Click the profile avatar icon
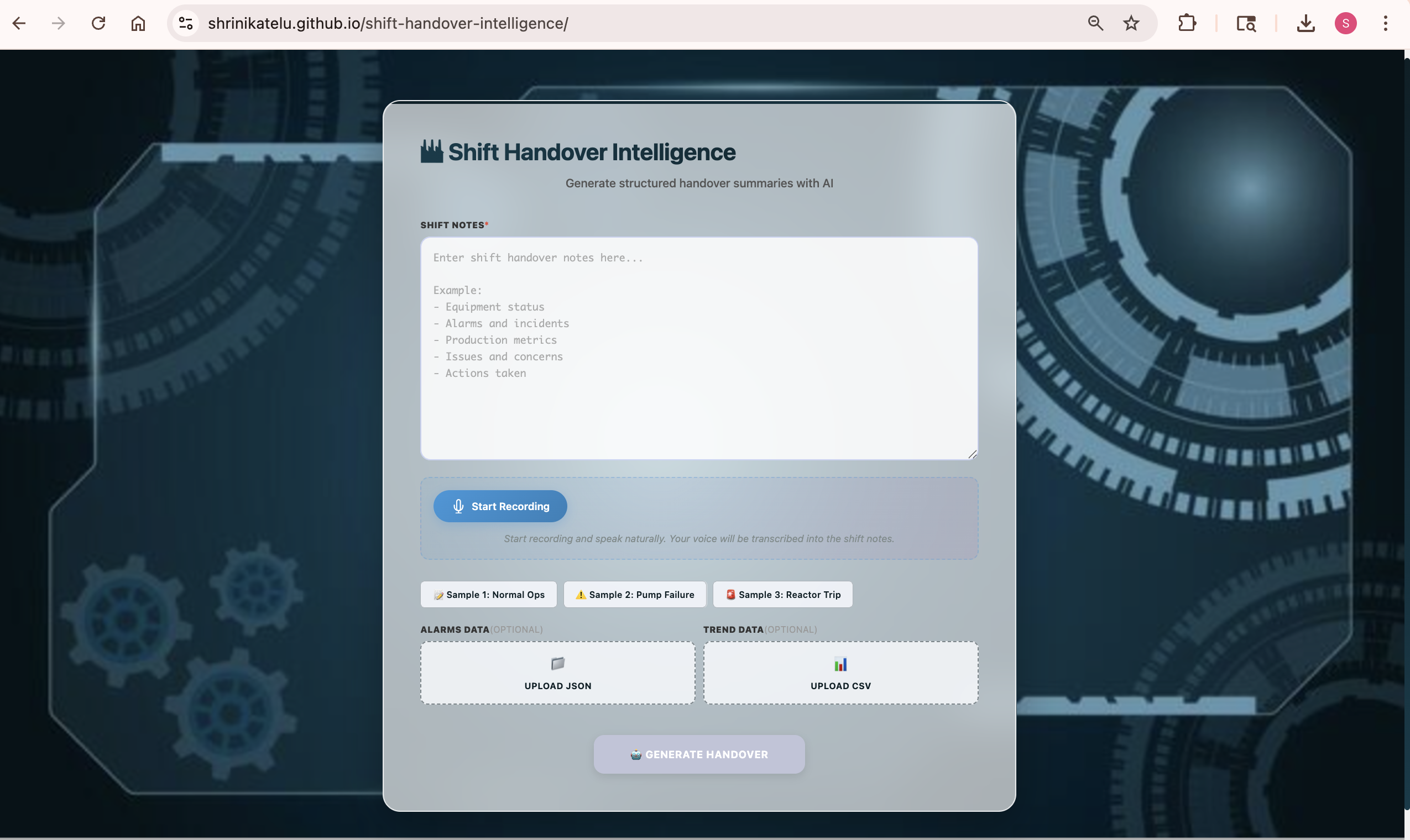Screen dimensions: 1410x840 pos(1345,23)
